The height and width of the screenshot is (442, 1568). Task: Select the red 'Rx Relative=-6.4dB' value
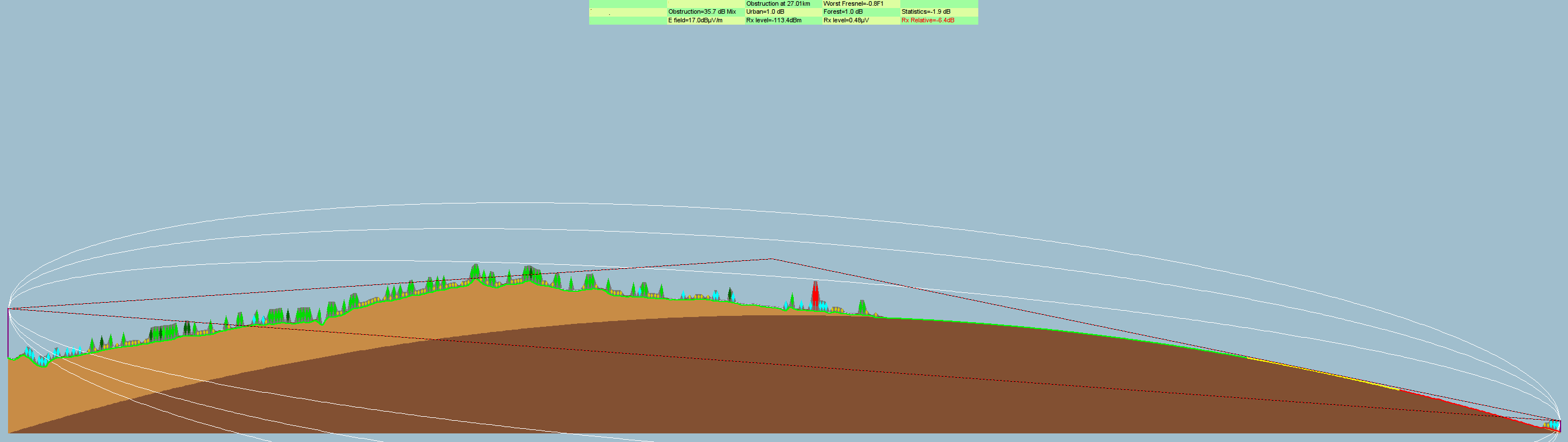928,20
